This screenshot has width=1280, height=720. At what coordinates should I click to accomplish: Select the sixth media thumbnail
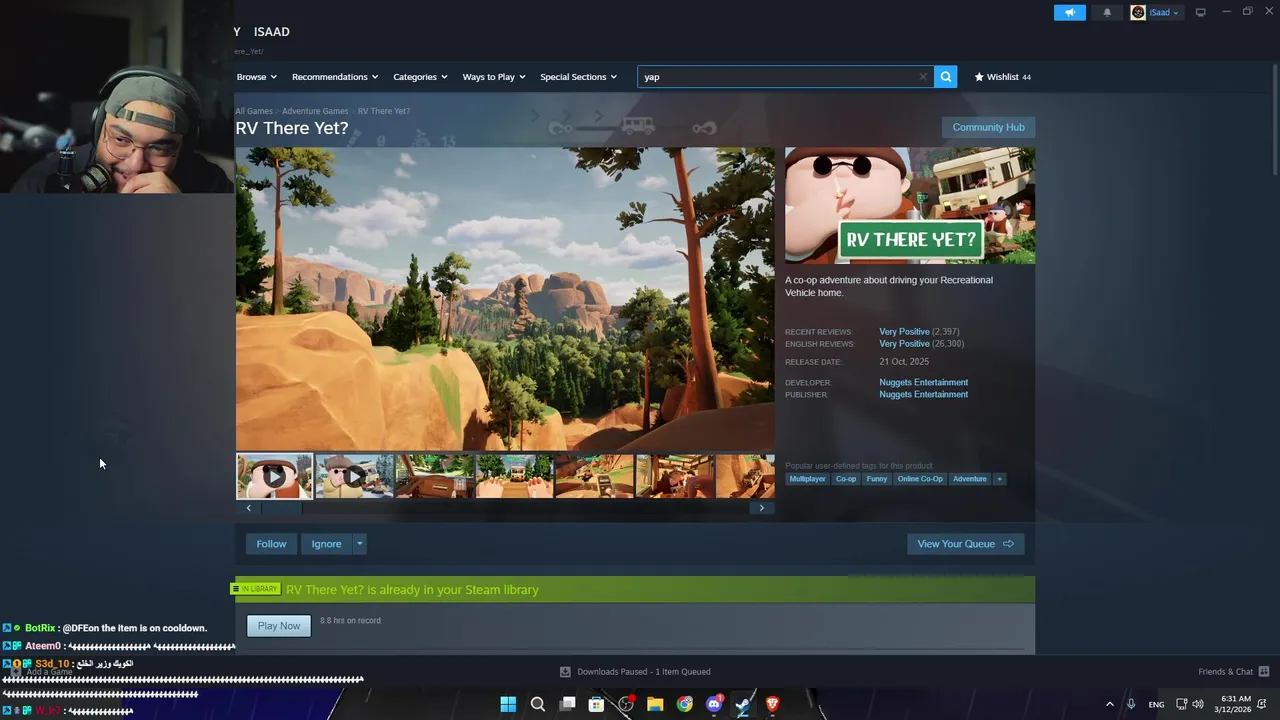pyautogui.click(x=675, y=477)
